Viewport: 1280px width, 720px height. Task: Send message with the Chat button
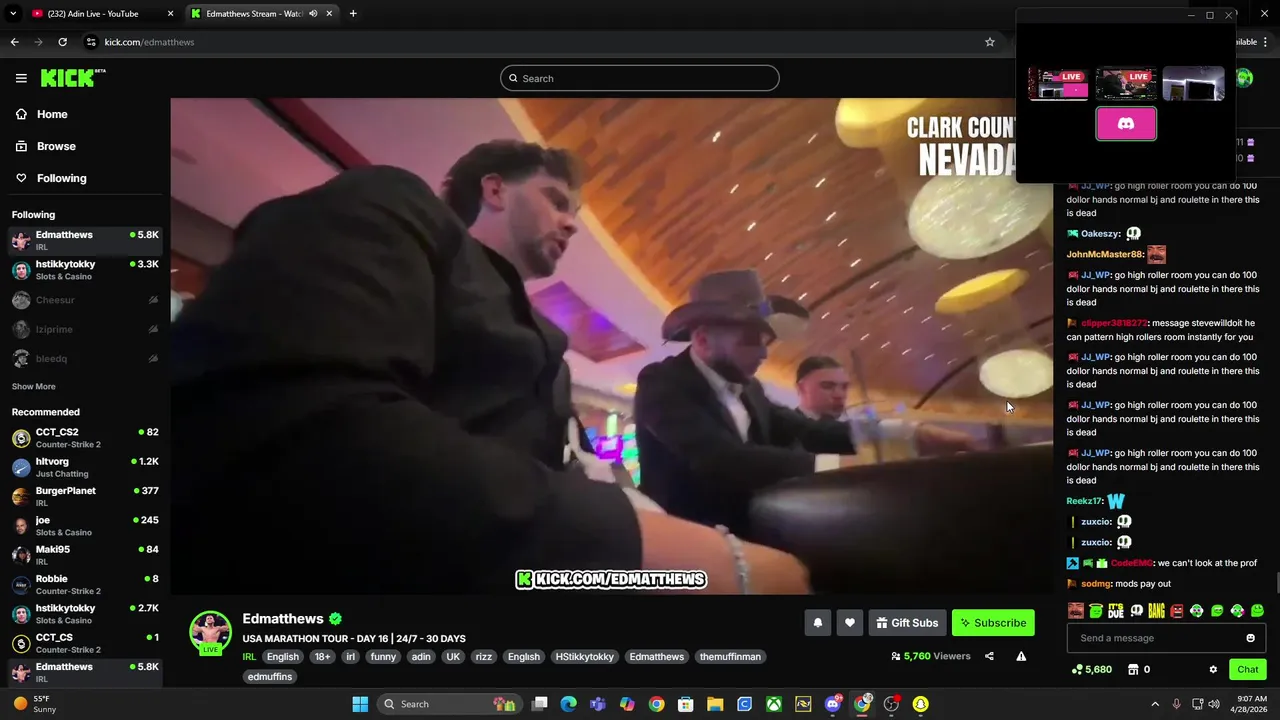click(1248, 669)
